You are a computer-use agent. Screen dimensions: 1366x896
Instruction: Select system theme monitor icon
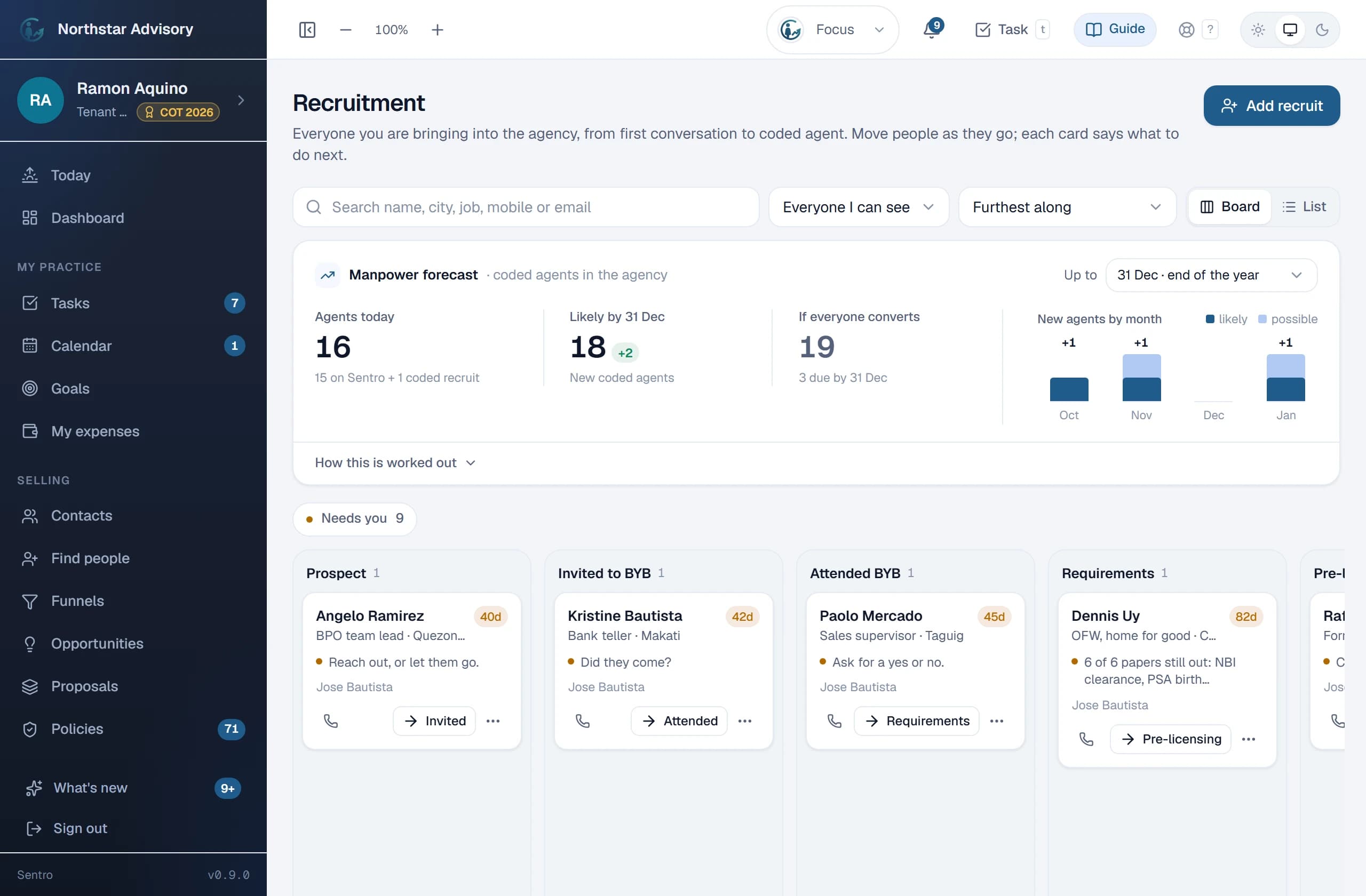[x=1290, y=29]
